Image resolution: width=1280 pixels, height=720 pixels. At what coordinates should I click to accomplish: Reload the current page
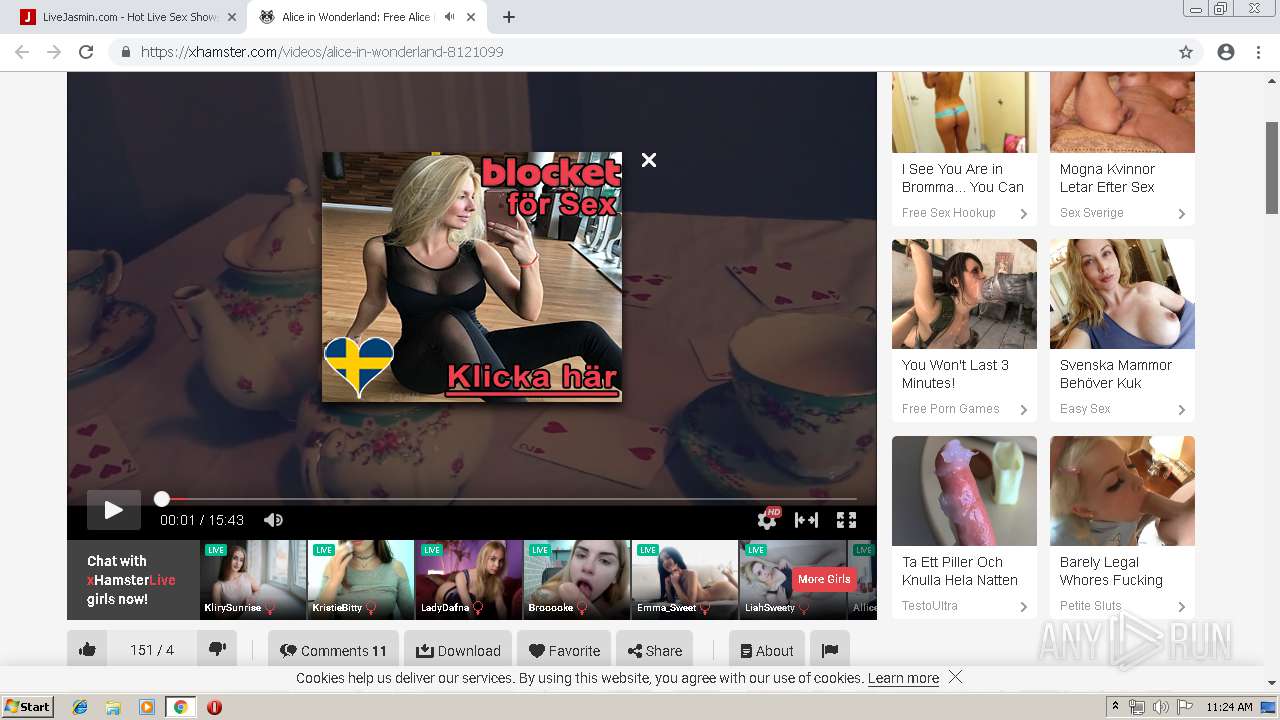click(x=86, y=52)
